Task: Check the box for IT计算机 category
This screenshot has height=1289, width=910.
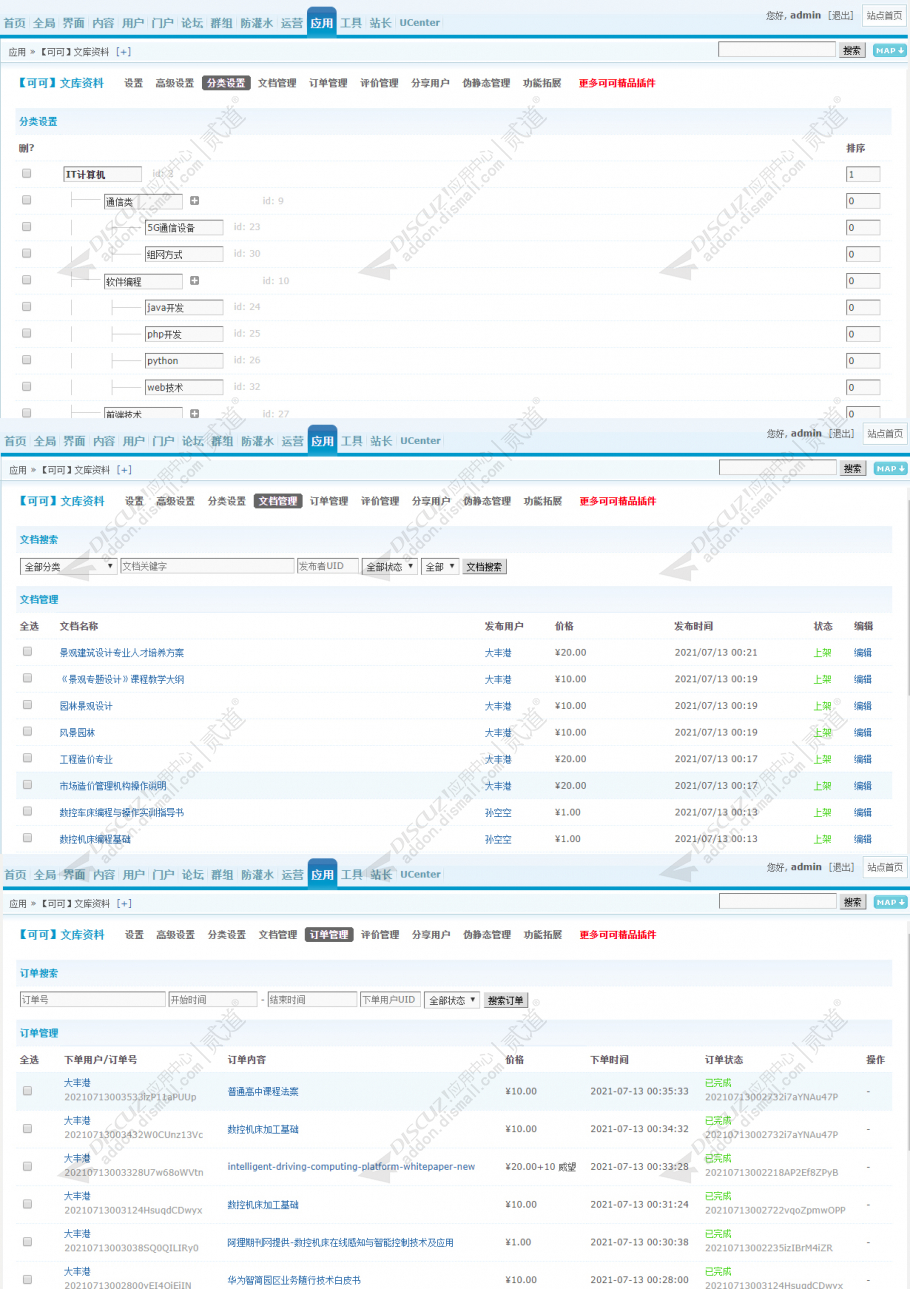Action: tap(27, 173)
